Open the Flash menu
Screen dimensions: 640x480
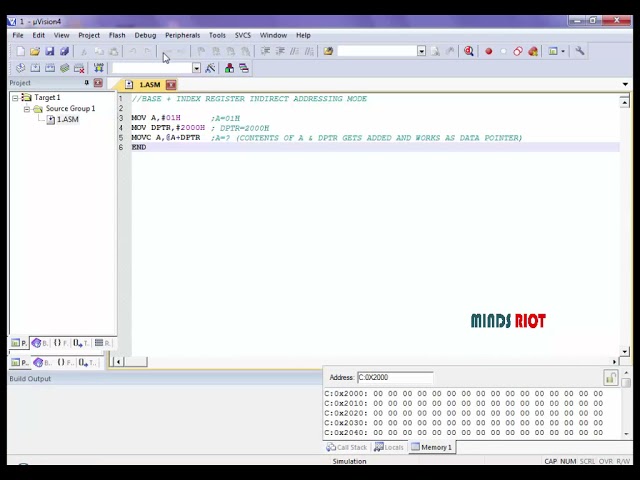click(117, 35)
